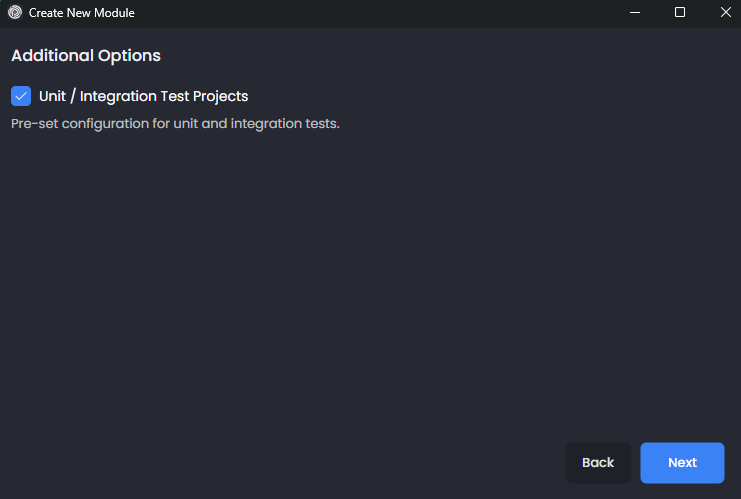Screen dimensions: 741x499
Task: Return to the previous step with Back
Action: [x=598, y=463]
